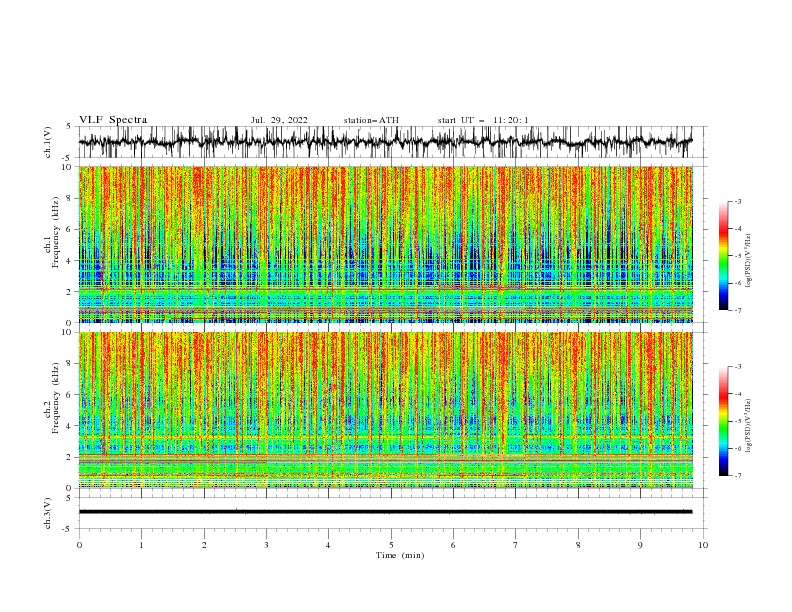The image size is (792, 612).
Task: Click the ch.3(V) flat waveform trace
Action: coord(386,512)
